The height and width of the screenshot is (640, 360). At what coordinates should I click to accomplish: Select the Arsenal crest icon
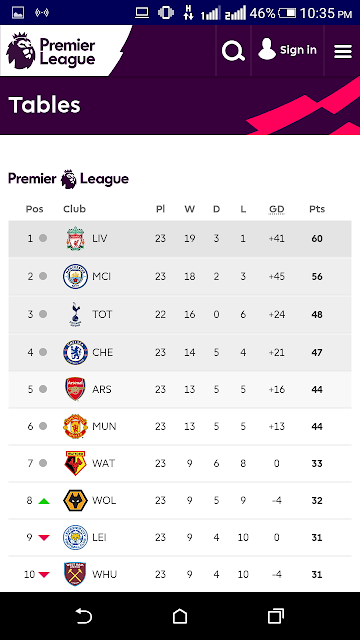(x=75, y=389)
